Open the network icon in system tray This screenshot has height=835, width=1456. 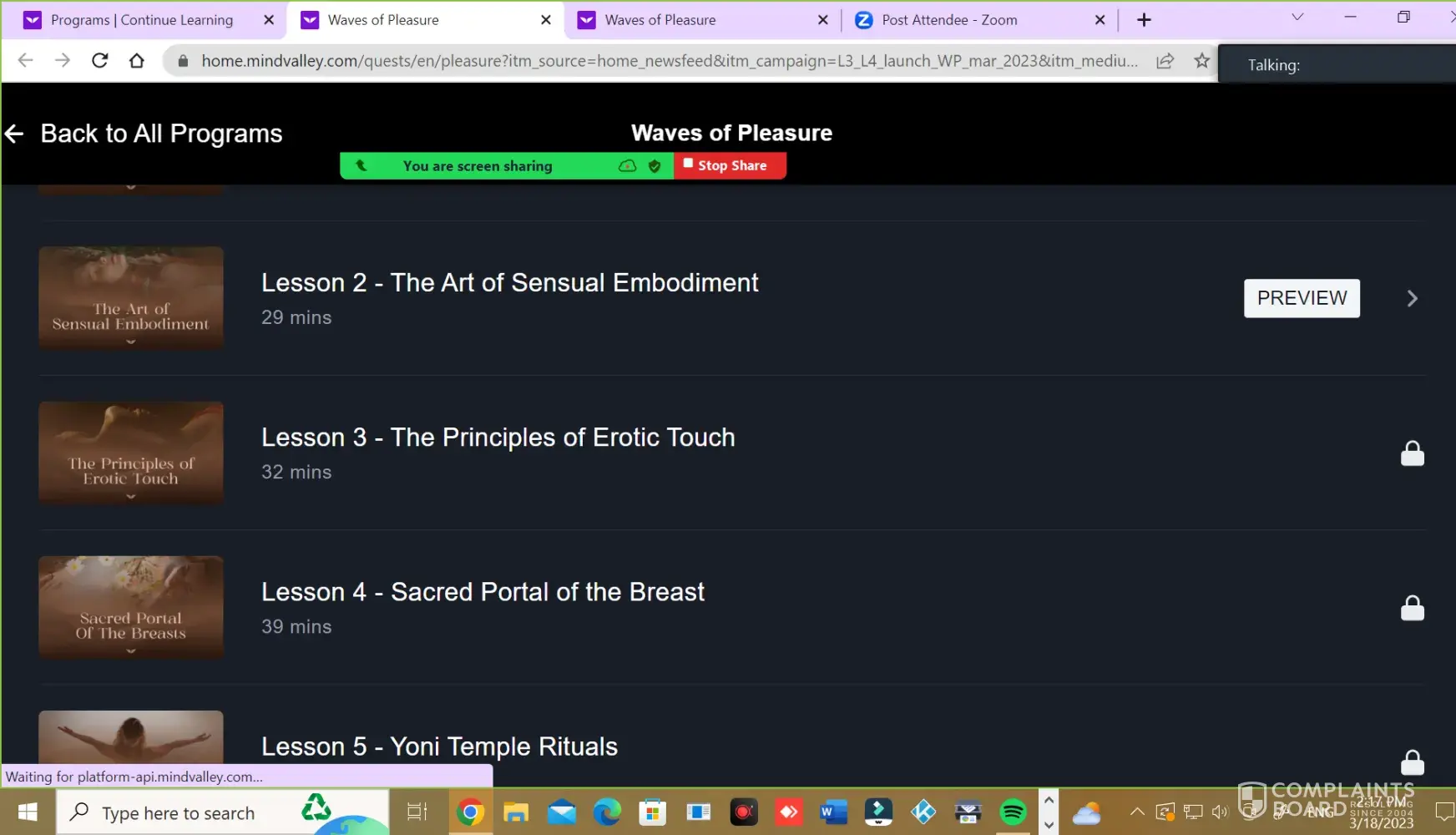(1193, 812)
